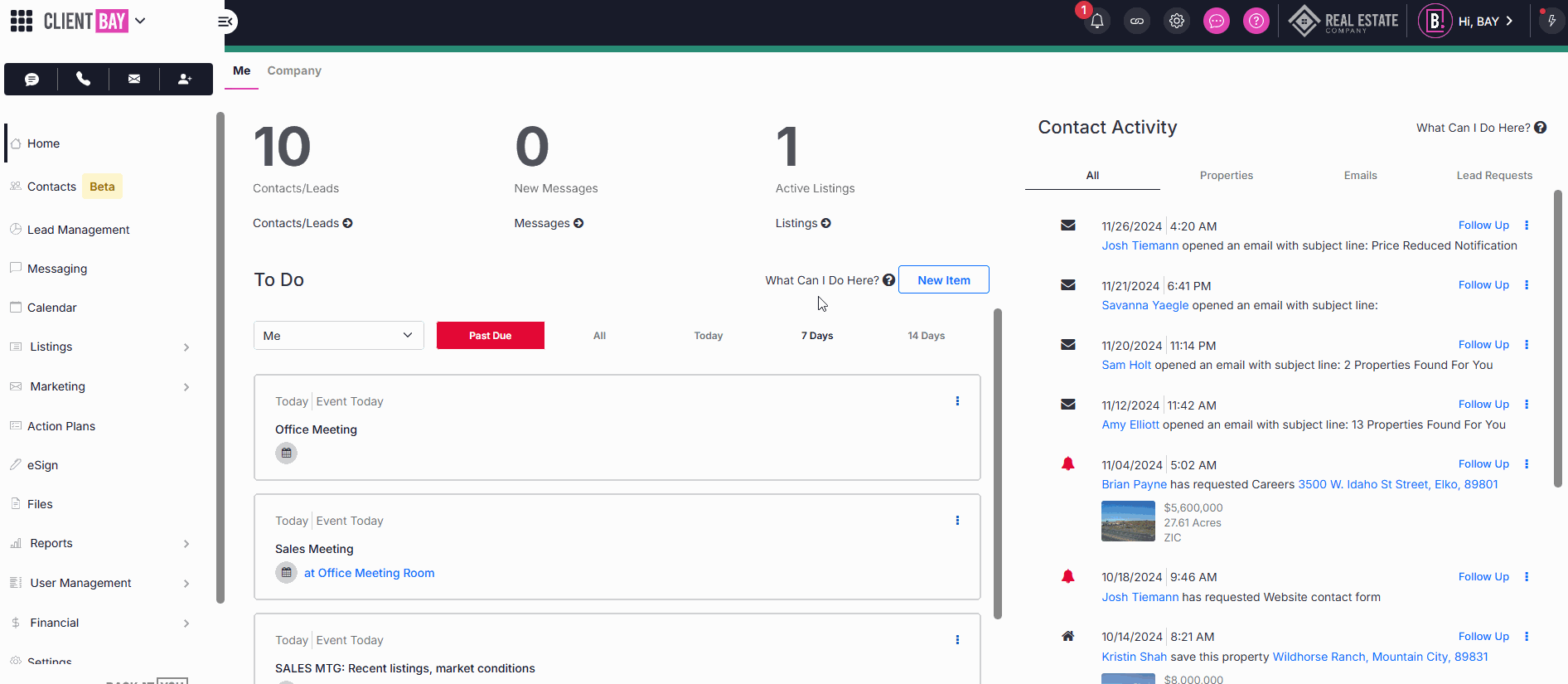Show Emails tab in Contact Activity
Image resolution: width=1568 pixels, height=684 pixels.
pos(1360,175)
